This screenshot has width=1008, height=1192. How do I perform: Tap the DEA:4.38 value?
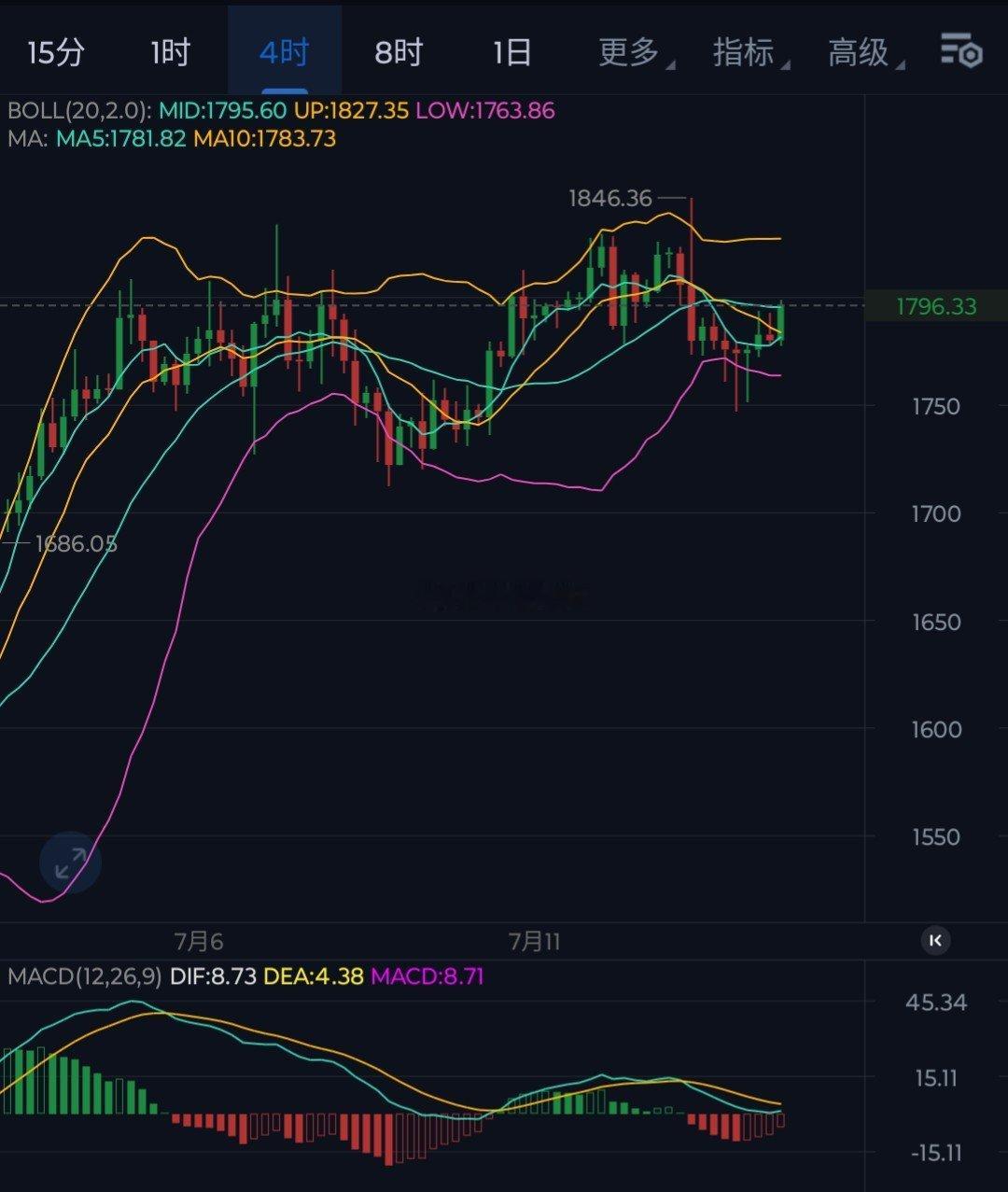[x=314, y=977]
